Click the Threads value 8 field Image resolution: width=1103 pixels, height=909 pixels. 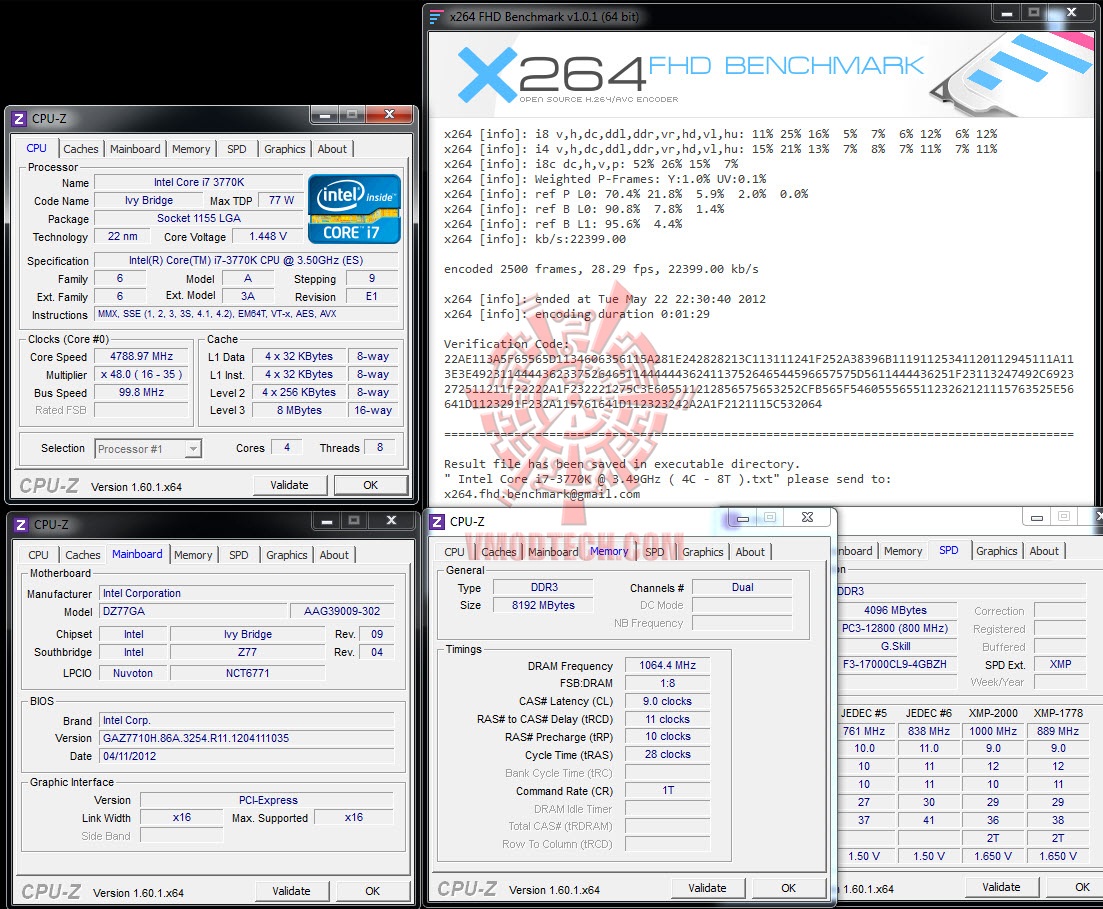[380, 447]
